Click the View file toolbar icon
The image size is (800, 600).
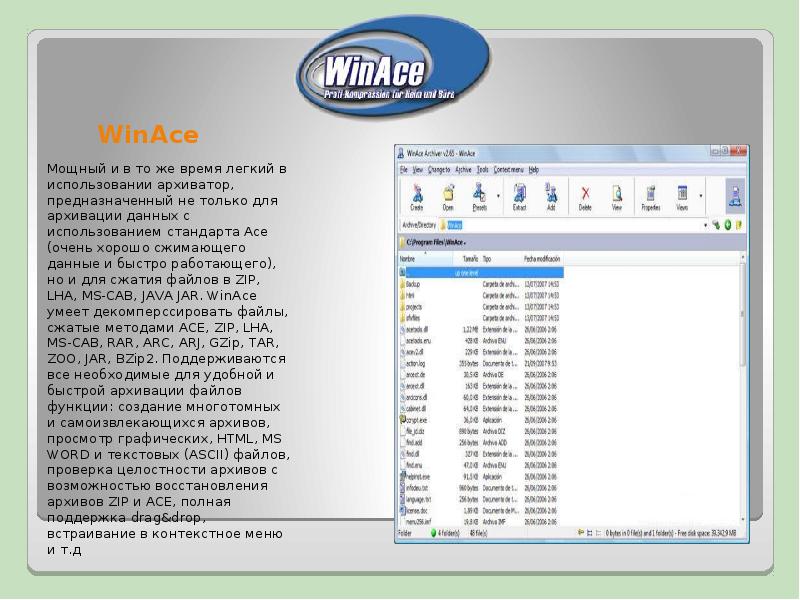(x=617, y=195)
